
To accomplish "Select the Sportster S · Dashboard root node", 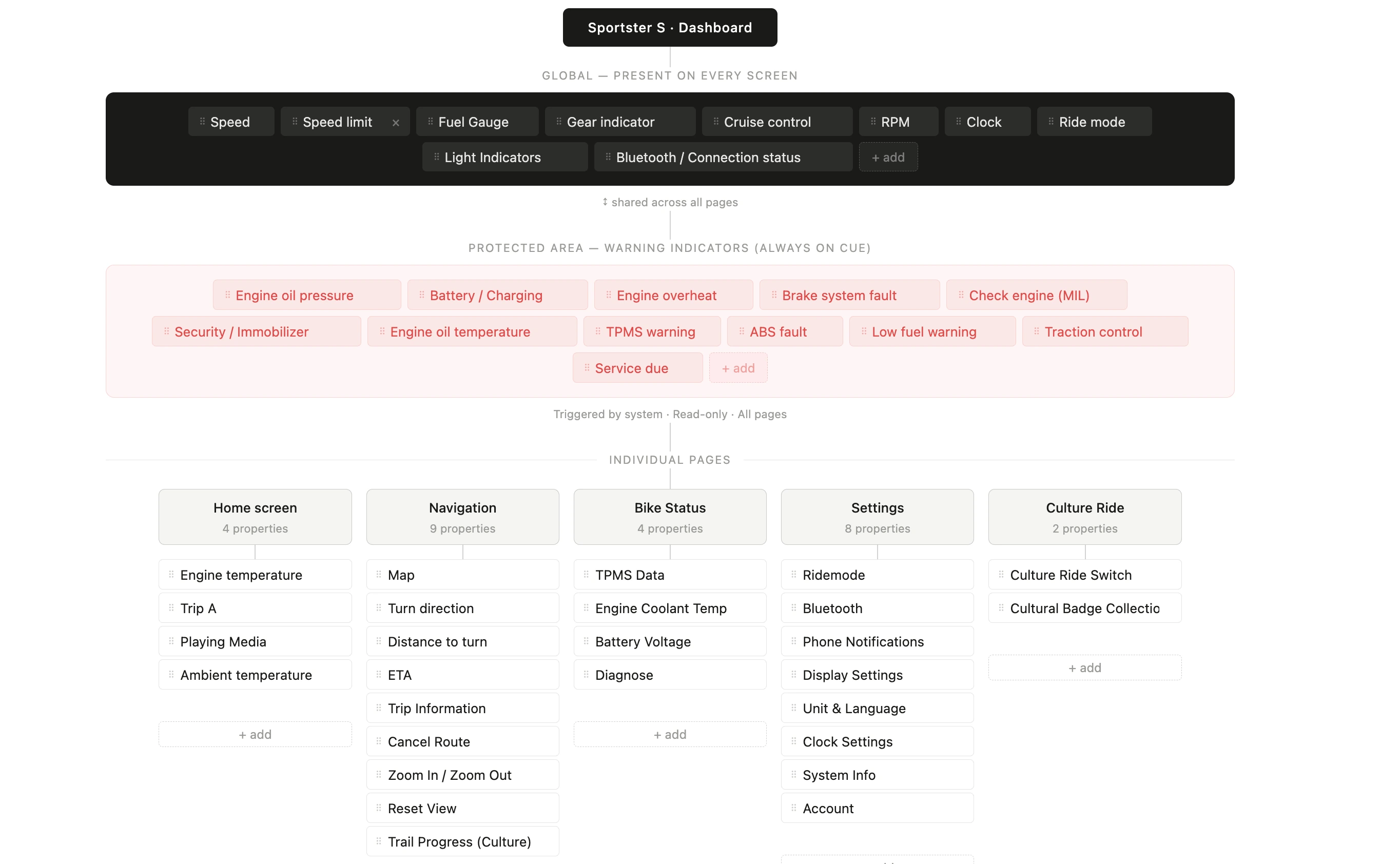I will pos(670,27).
